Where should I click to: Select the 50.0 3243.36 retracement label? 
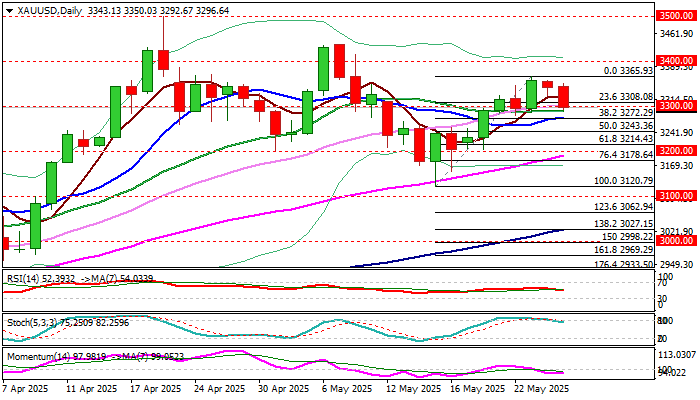(626, 126)
